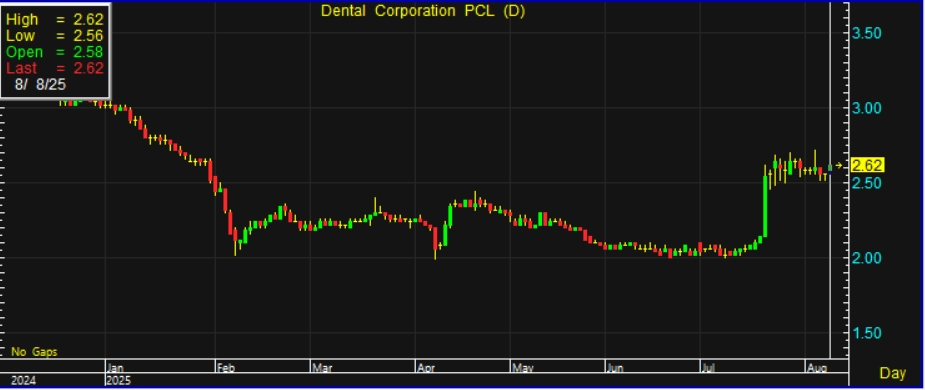This screenshot has width=925, height=390.
Task: Click the Aug month label on time axis
Action: [816, 368]
